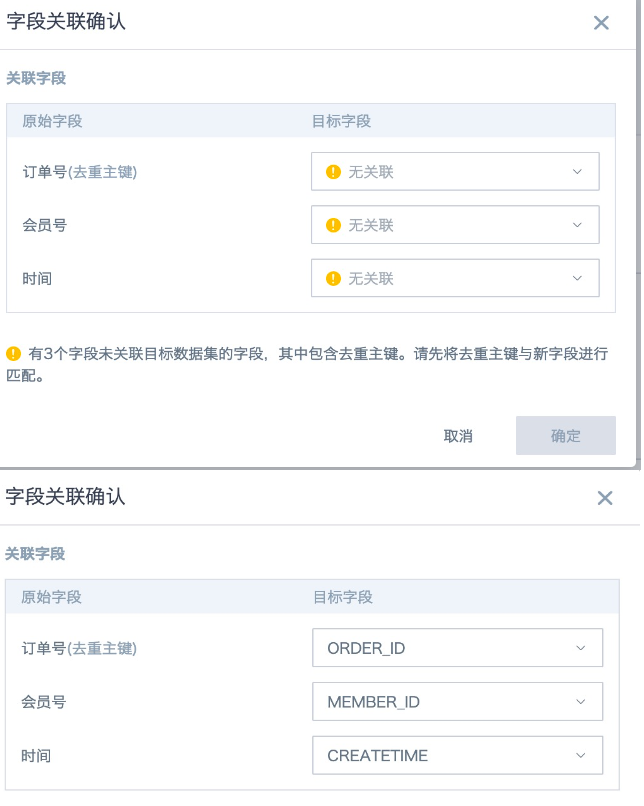644x806 pixels.
Task: Click orange alert icon before 有3个字段未关联 message
Action: tap(13, 354)
